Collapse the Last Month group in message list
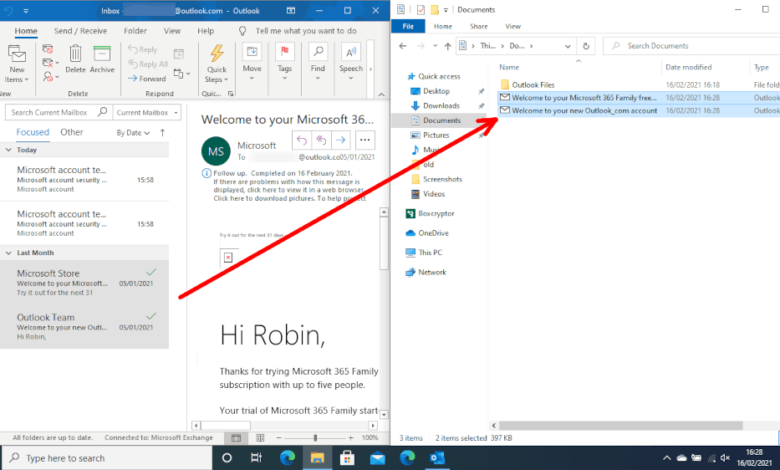Image resolution: width=780 pixels, height=470 pixels. [x=8, y=253]
